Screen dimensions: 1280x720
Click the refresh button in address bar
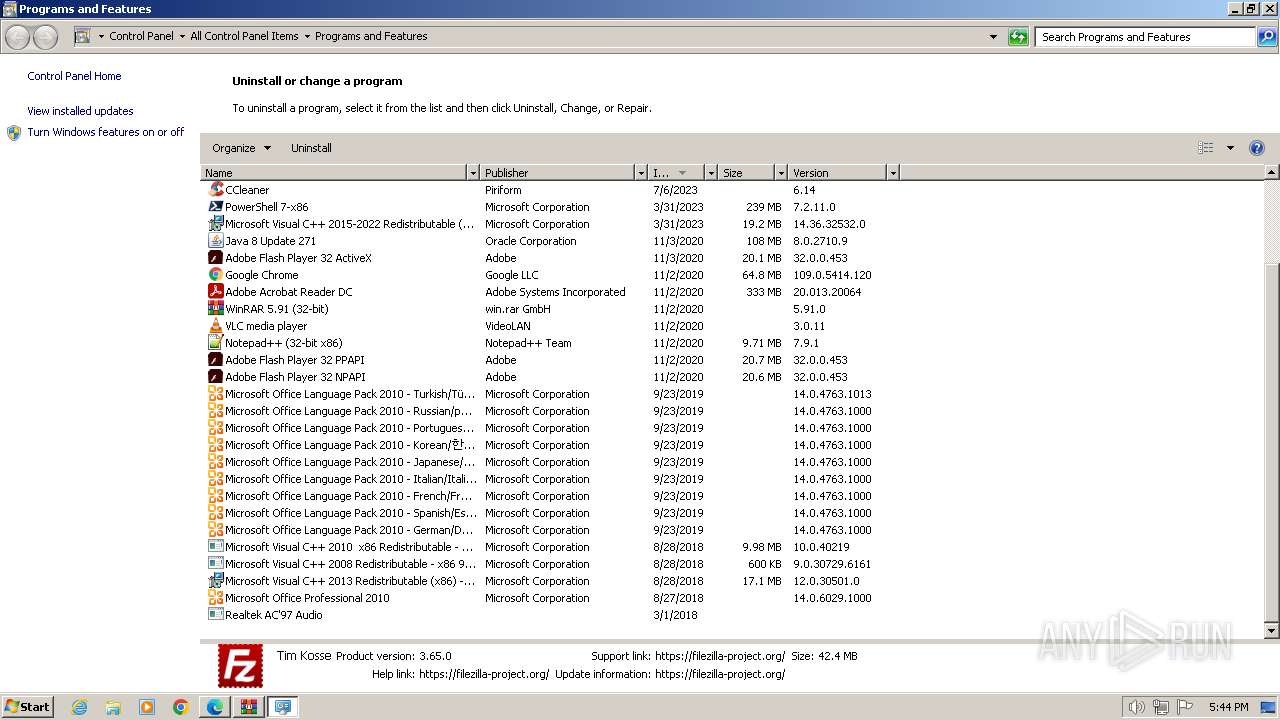tap(1018, 37)
